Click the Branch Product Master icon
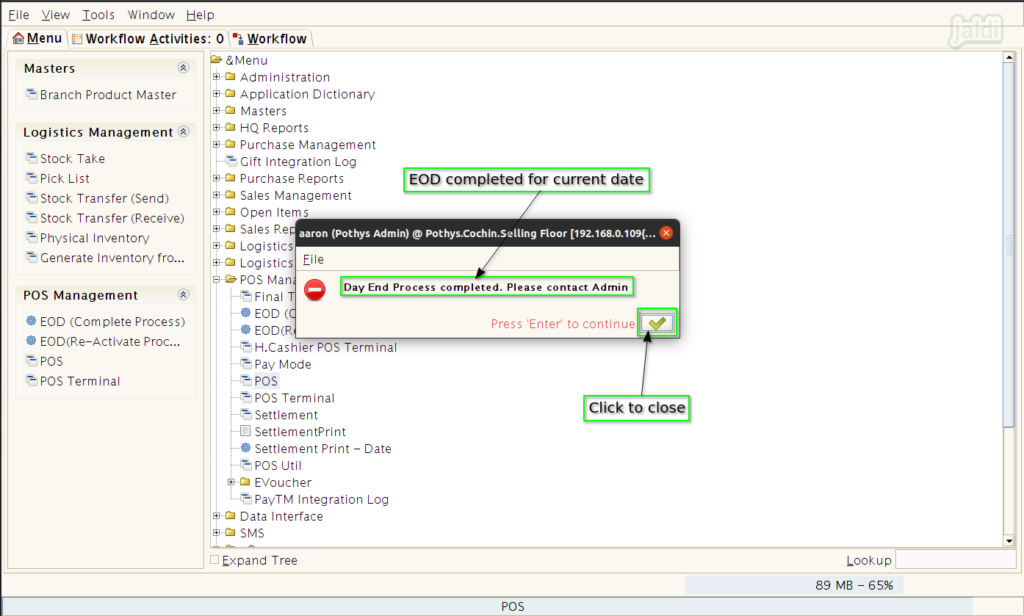 [x=31, y=94]
